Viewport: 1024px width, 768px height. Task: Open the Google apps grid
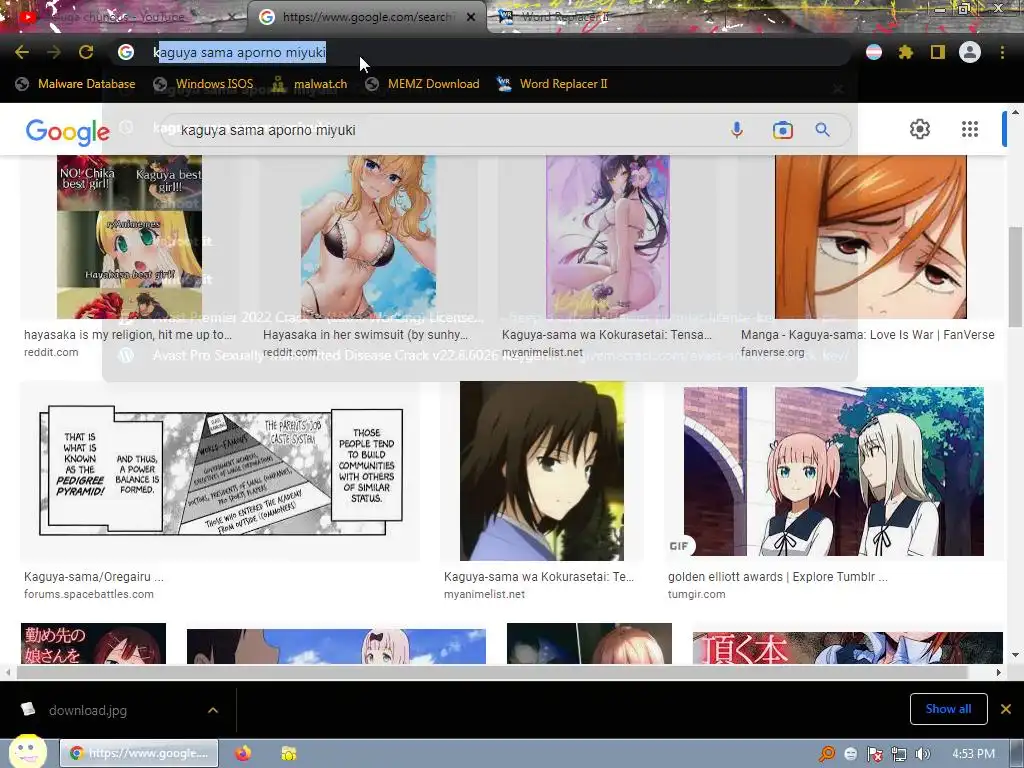click(970, 129)
